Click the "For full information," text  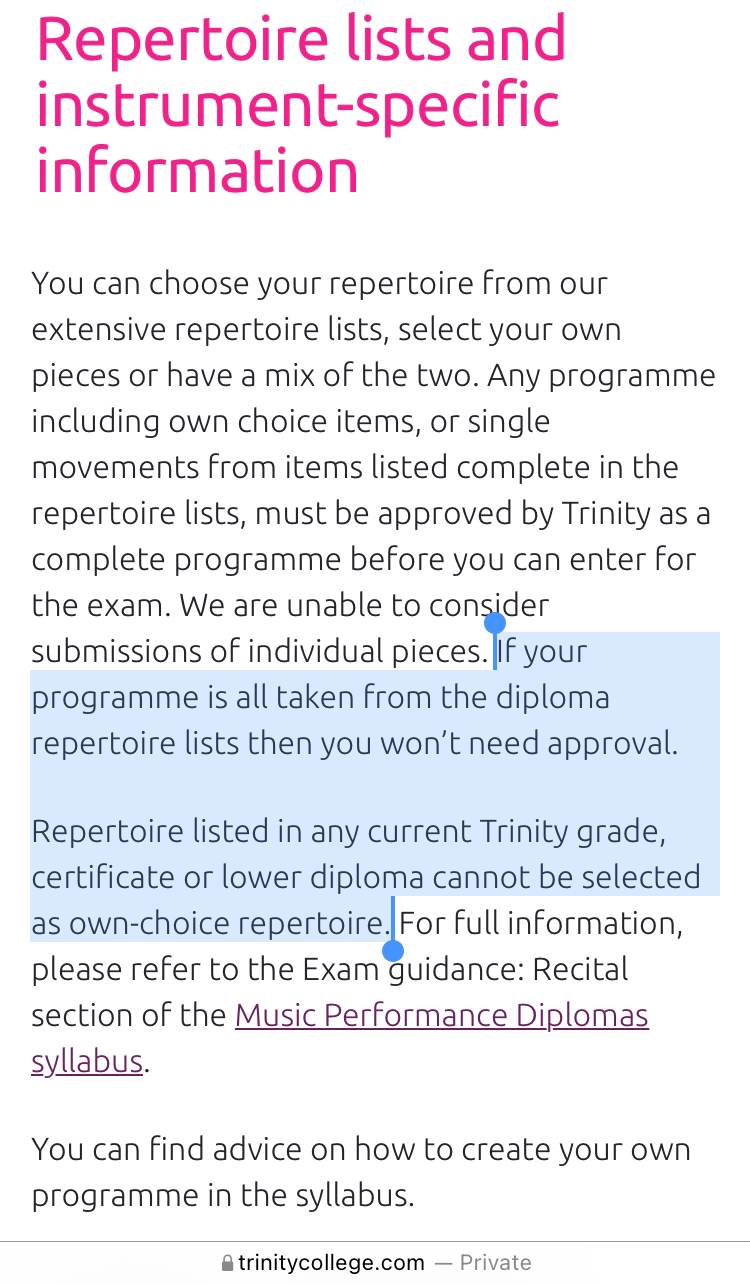coord(541,923)
